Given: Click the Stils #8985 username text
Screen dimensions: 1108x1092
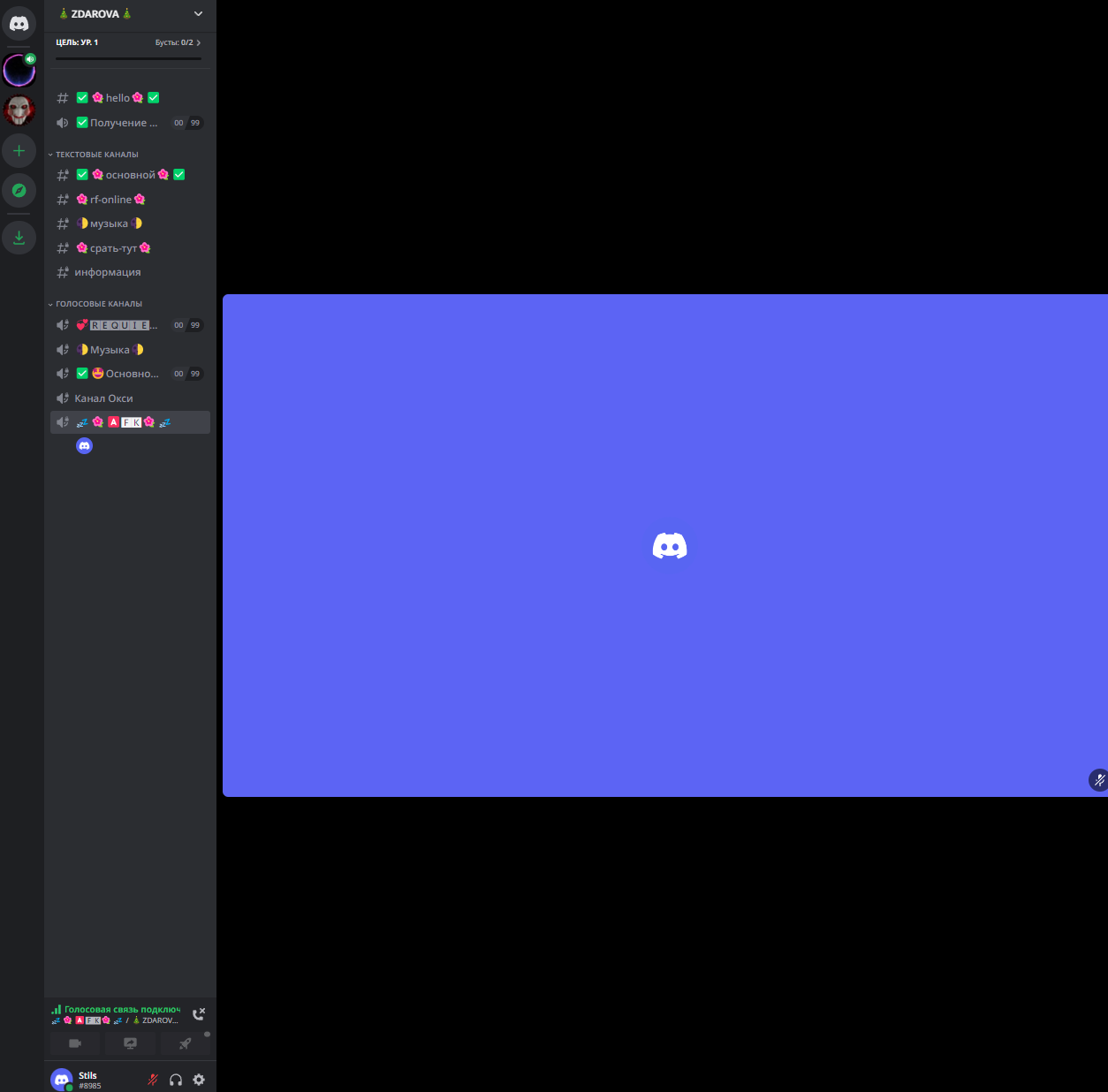Looking at the screenshot, I should click(x=89, y=1081).
